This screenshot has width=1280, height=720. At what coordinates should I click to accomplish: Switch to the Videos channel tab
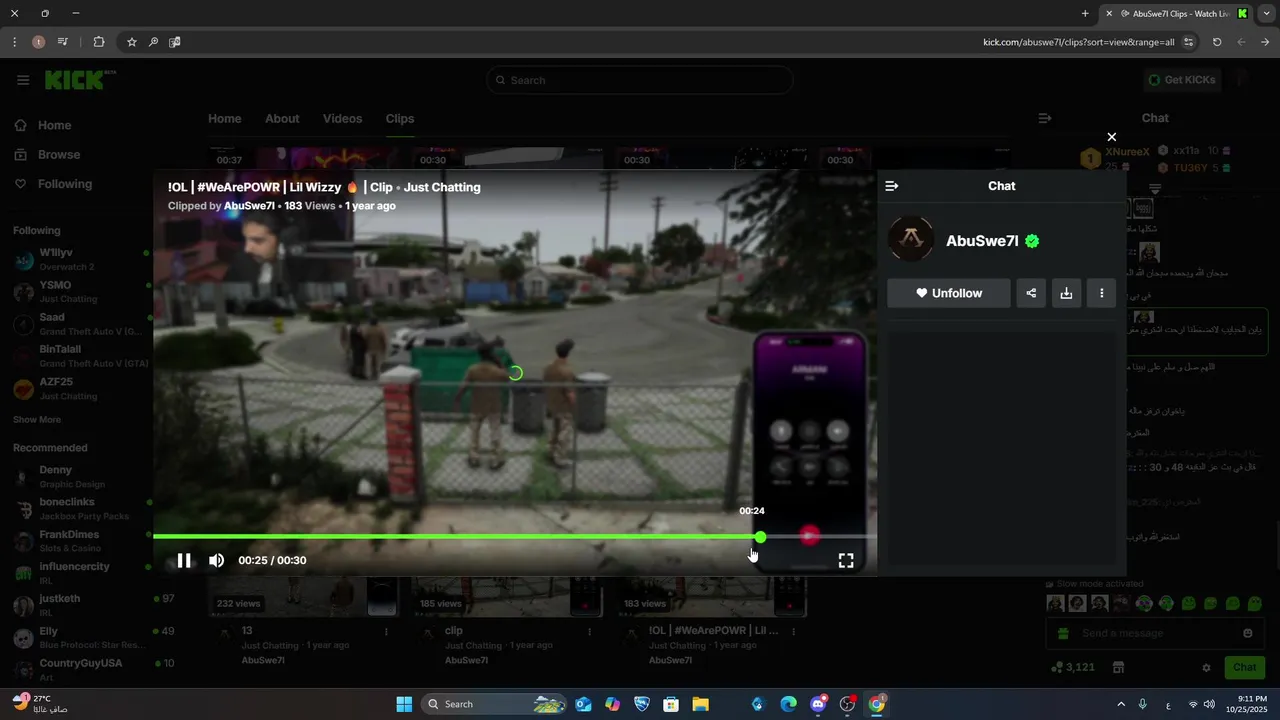click(x=342, y=118)
